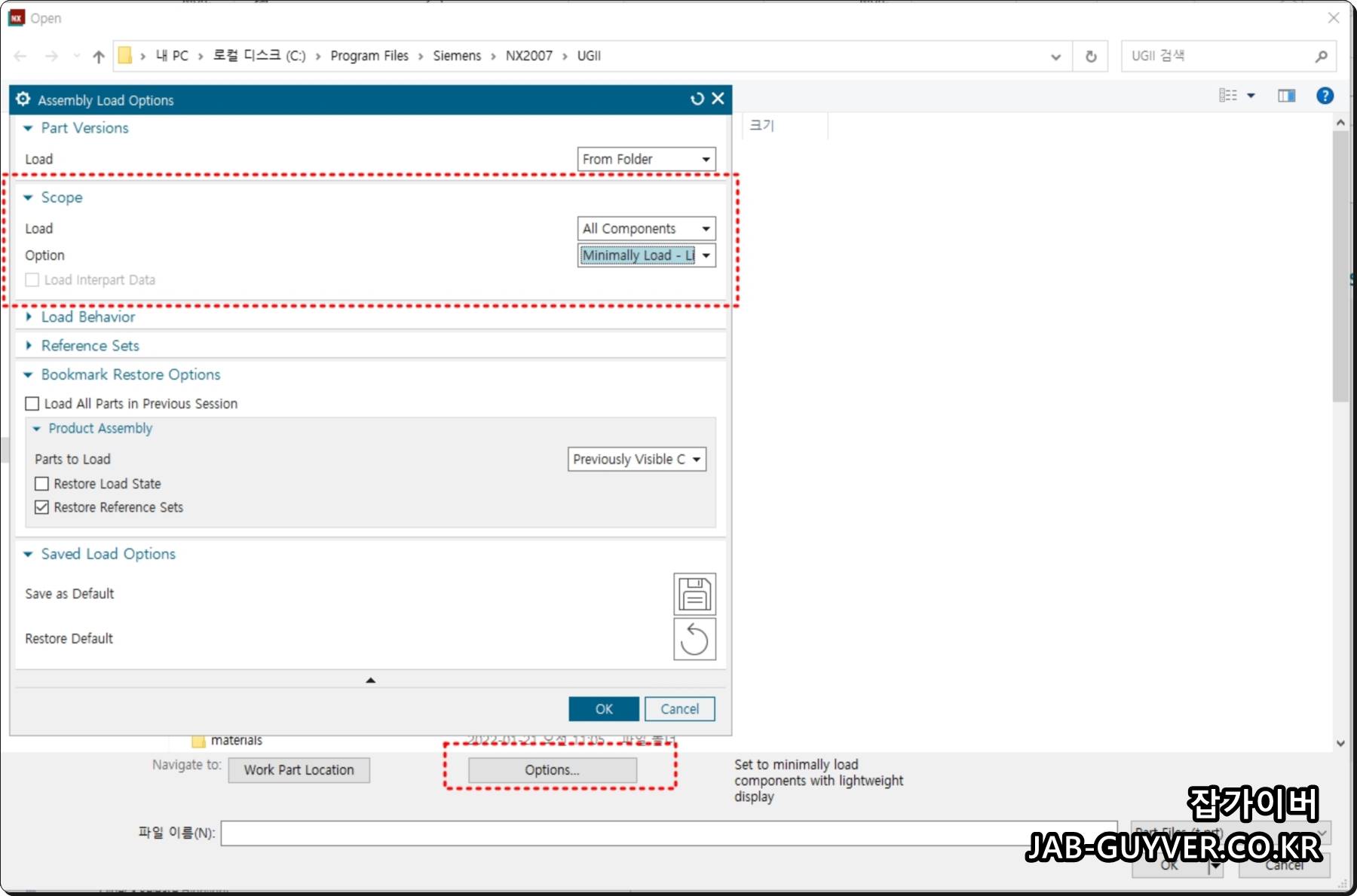Click the Assembly Load Options gear icon
This screenshot has height=896, width=1357.
click(x=23, y=99)
